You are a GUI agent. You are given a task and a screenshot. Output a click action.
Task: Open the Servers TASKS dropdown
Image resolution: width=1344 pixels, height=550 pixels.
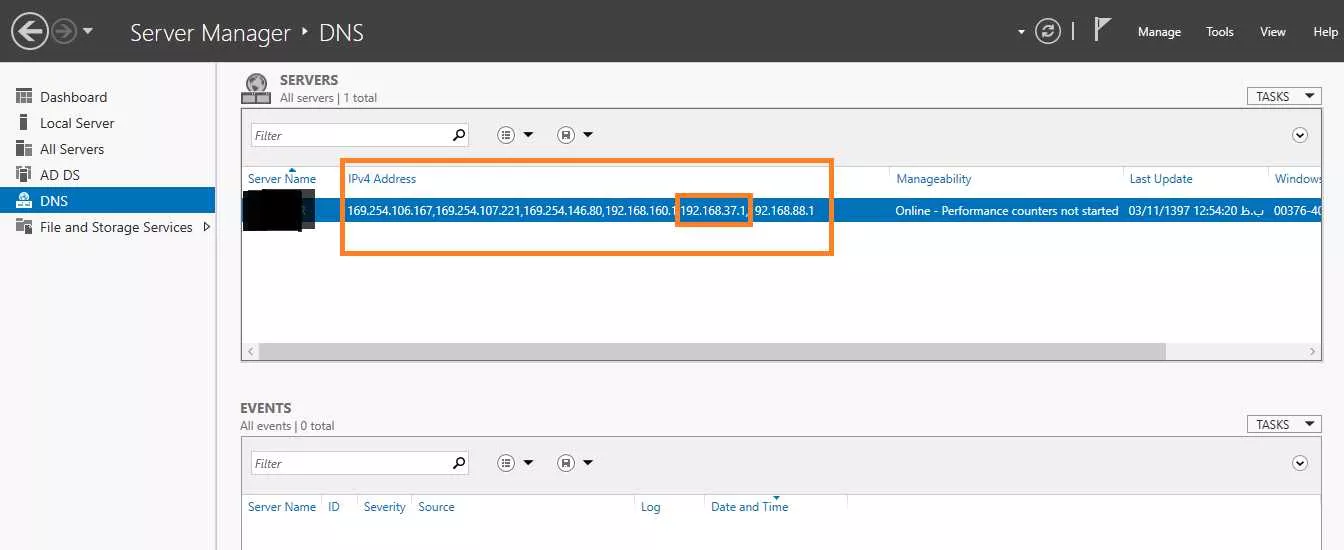coord(1283,96)
